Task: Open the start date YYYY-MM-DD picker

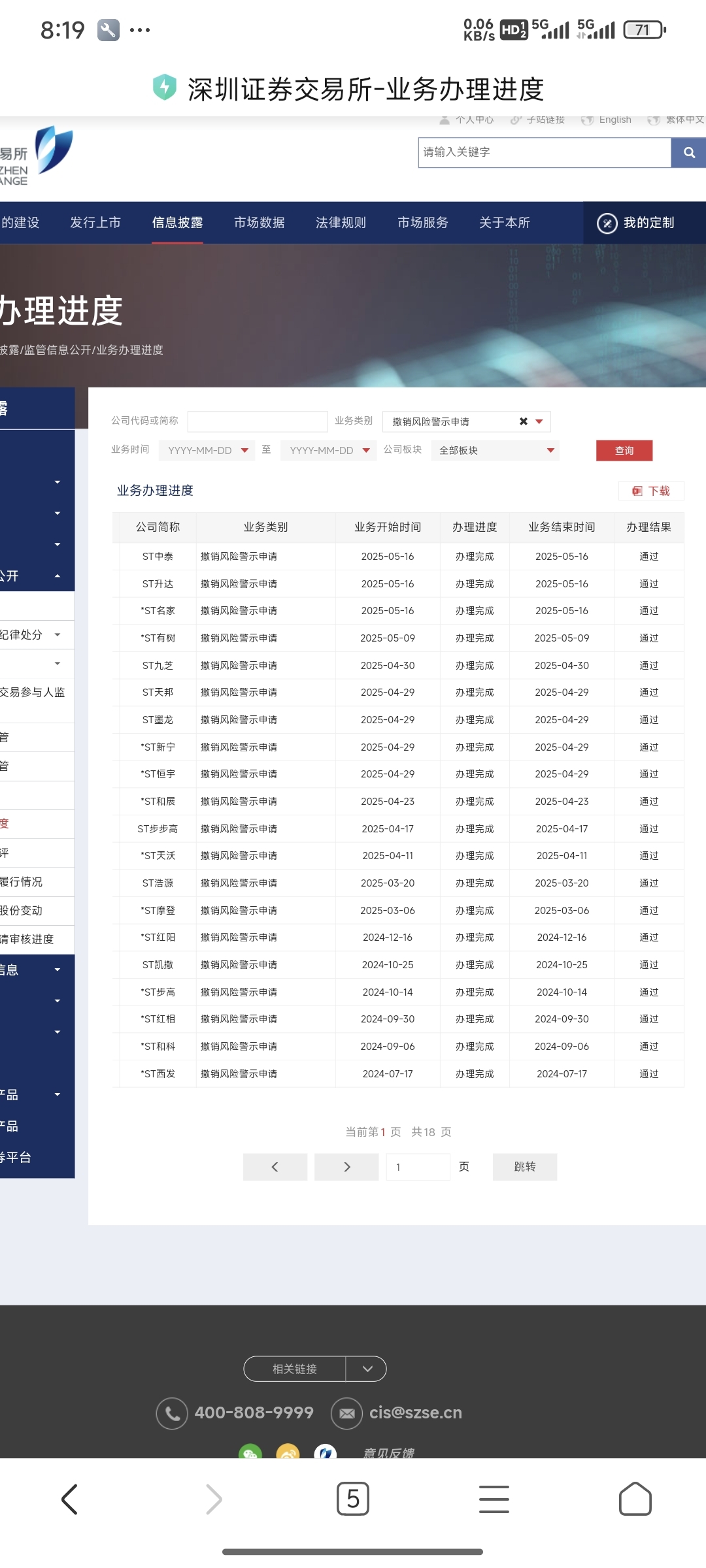Action: (x=207, y=450)
